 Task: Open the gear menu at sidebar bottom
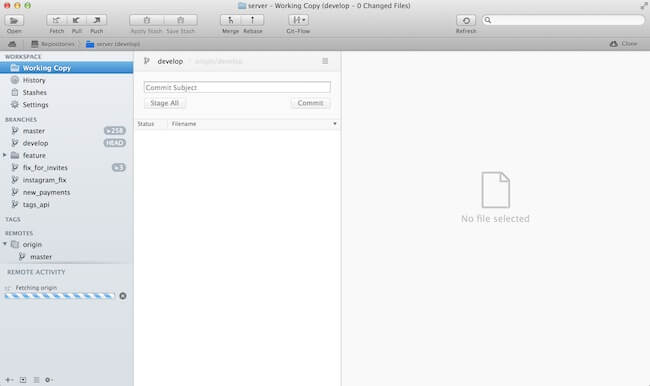49,380
